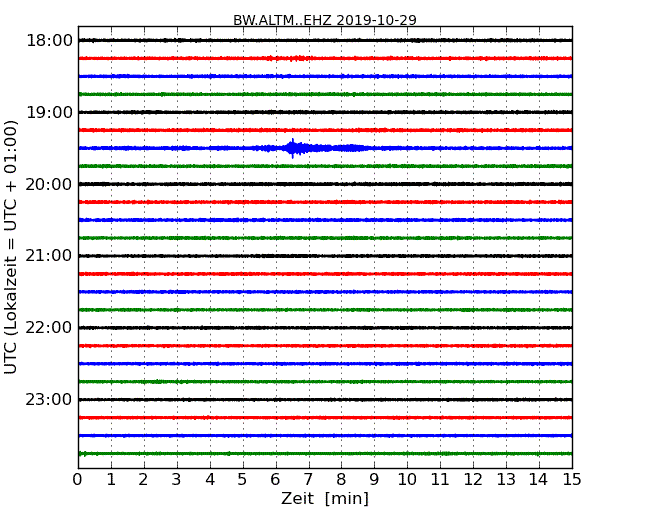
Task: Click the UTC Lokalzeit vertical axis label
Action: 11,247
